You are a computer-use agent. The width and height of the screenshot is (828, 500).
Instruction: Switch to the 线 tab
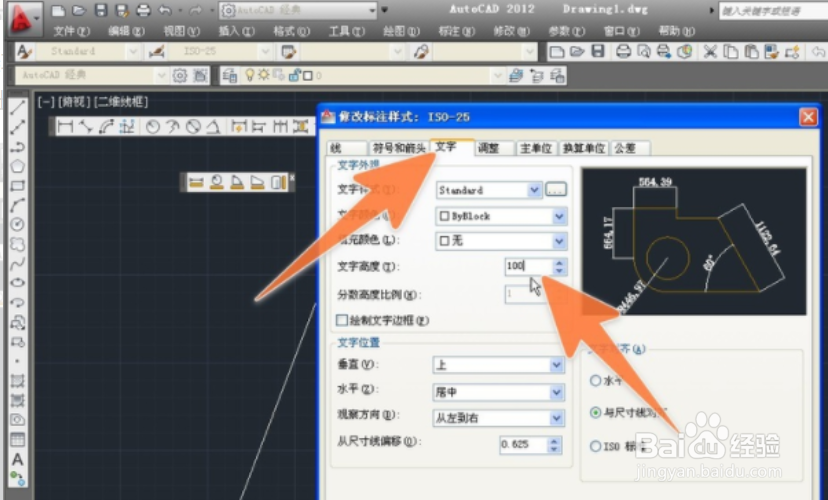[x=346, y=148]
